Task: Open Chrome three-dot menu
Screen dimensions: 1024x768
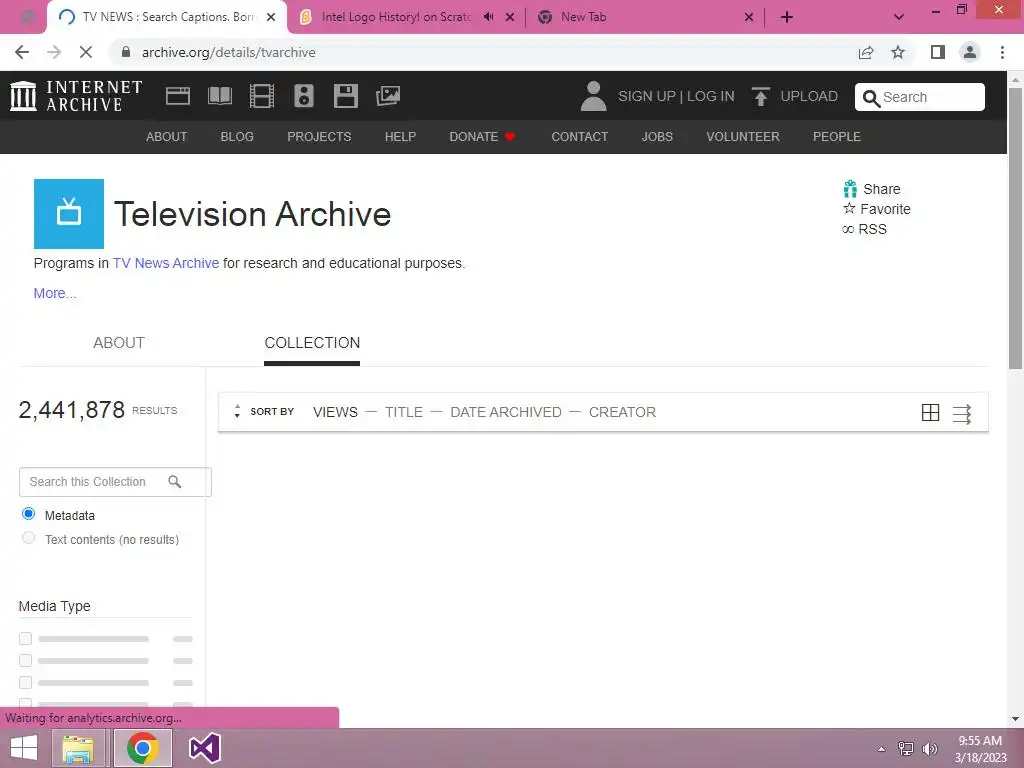Action: [x=1002, y=52]
